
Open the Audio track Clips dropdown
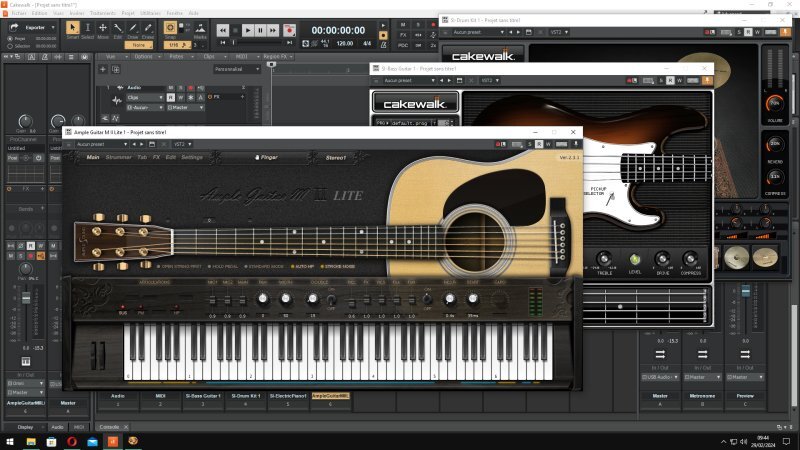point(145,97)
